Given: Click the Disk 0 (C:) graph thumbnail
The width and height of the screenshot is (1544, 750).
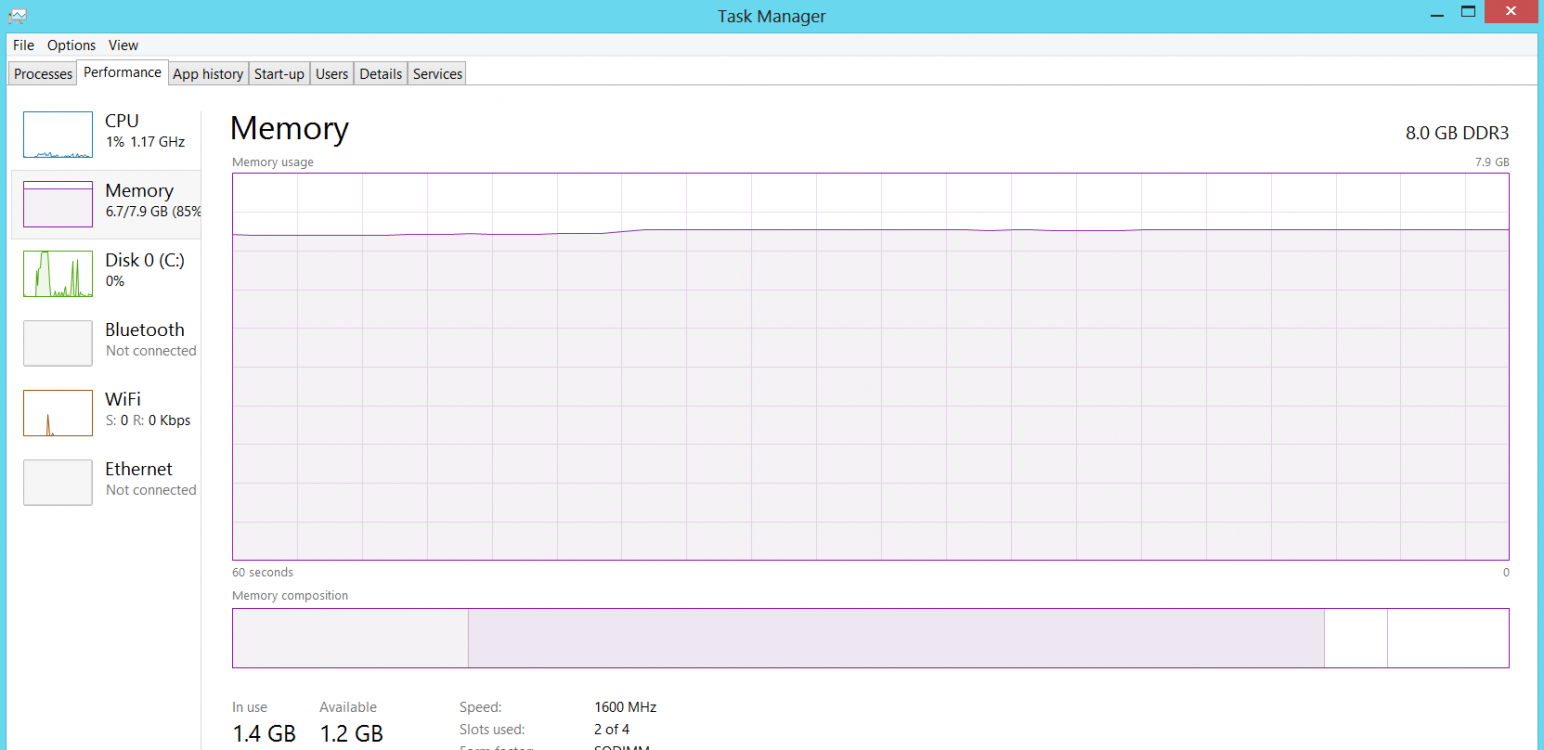Looking at the screenshot, I should (x=58, y=274).
